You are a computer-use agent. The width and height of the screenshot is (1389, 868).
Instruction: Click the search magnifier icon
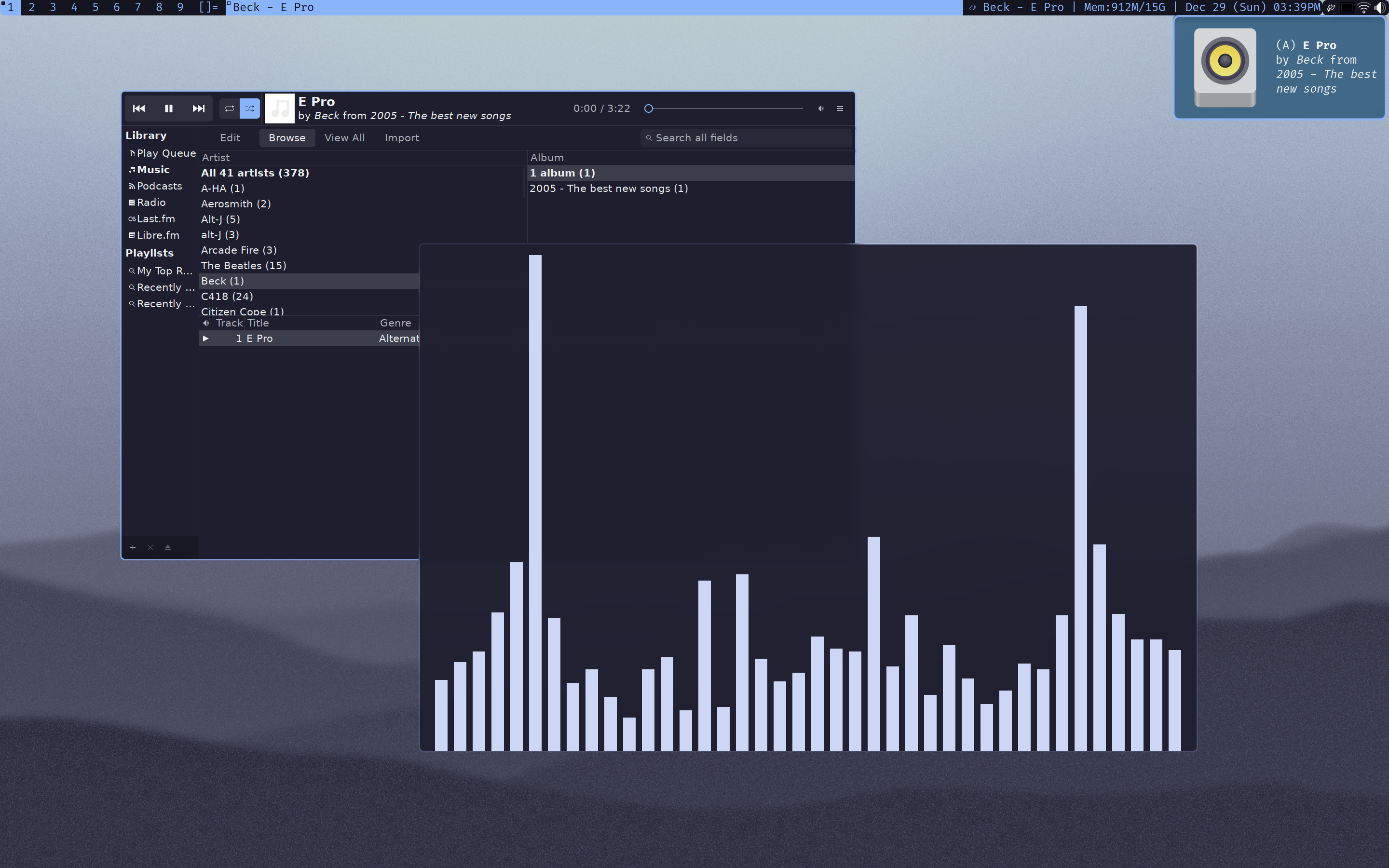[x=649, y=138]
